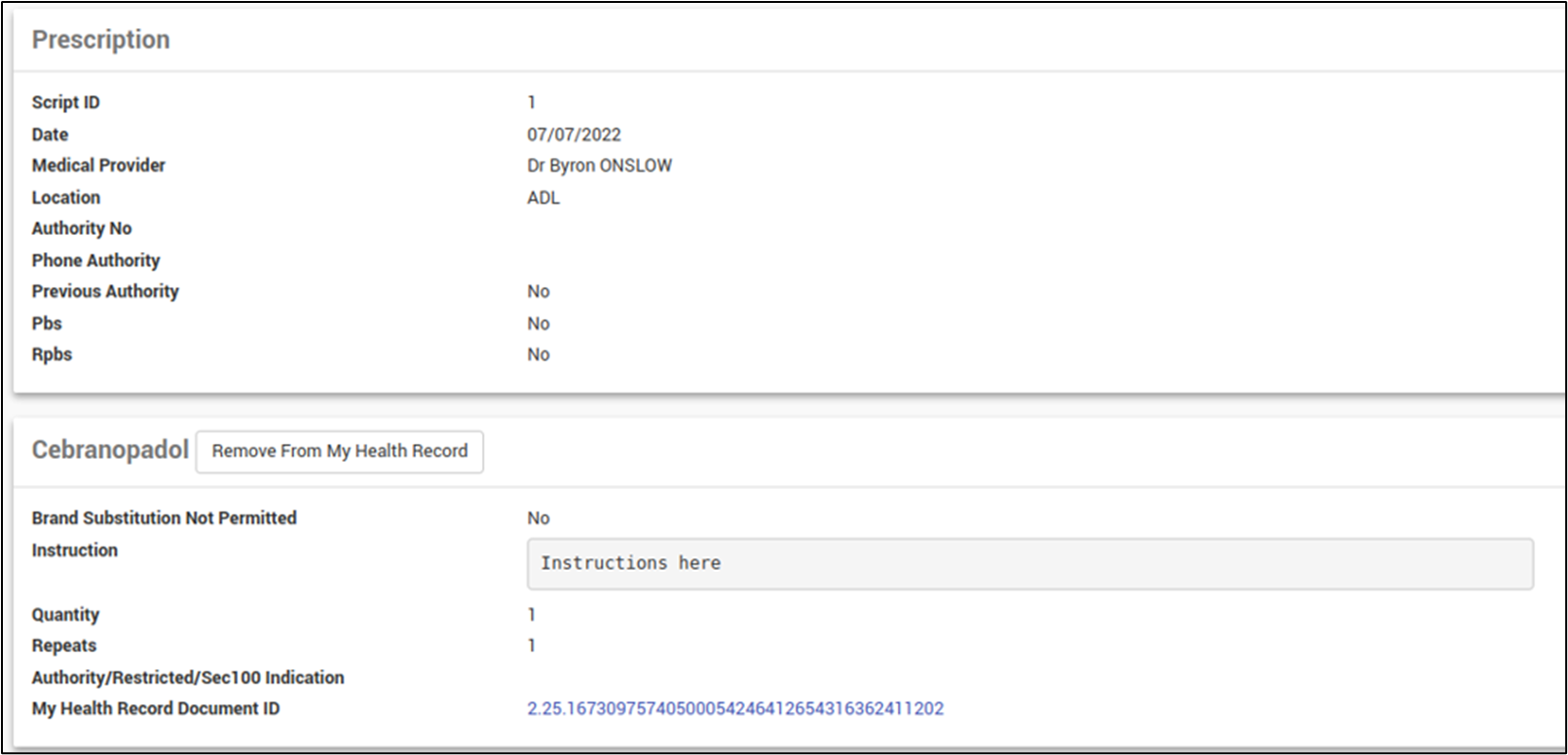Click the Rpbs field label
1568x755 pixels.
point(52,355)
